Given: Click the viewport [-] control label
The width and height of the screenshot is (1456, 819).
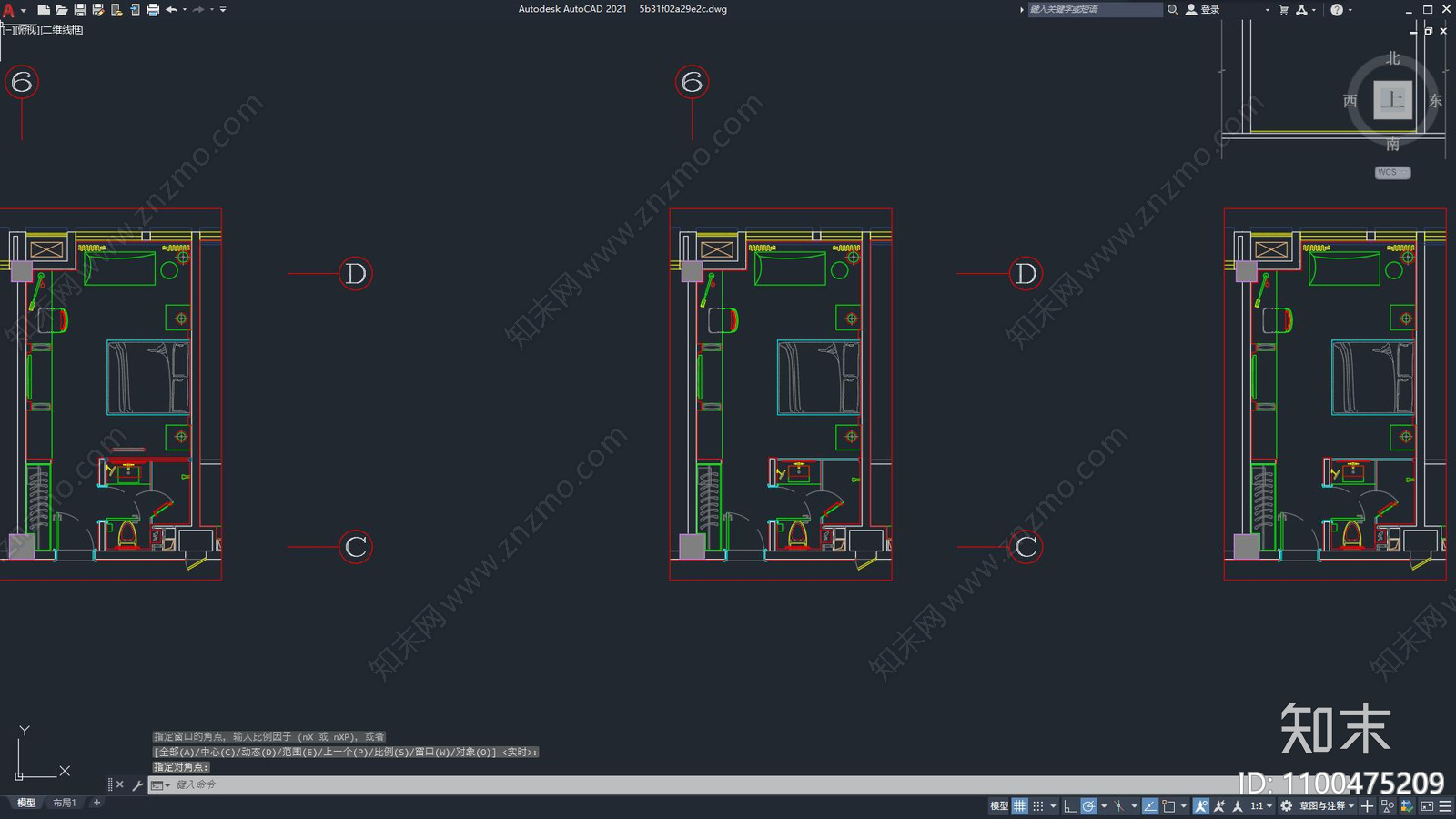Looking at the screenshot, I should pos(8,30).
